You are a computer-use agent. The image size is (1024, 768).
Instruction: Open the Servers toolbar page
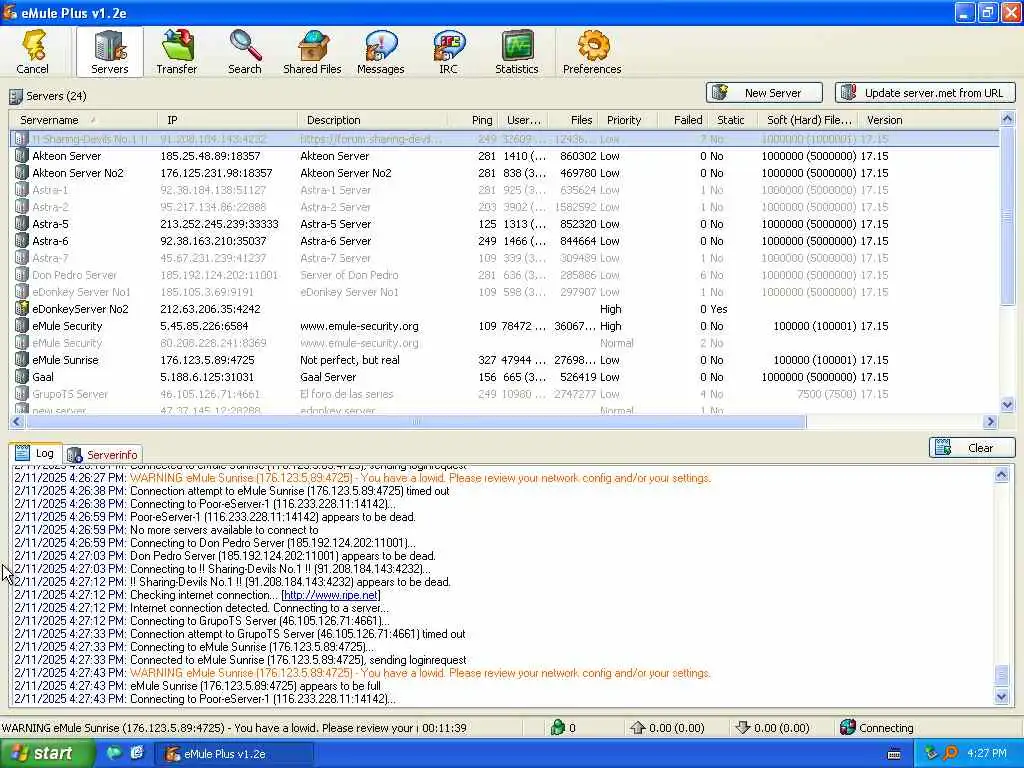[109, 52]
